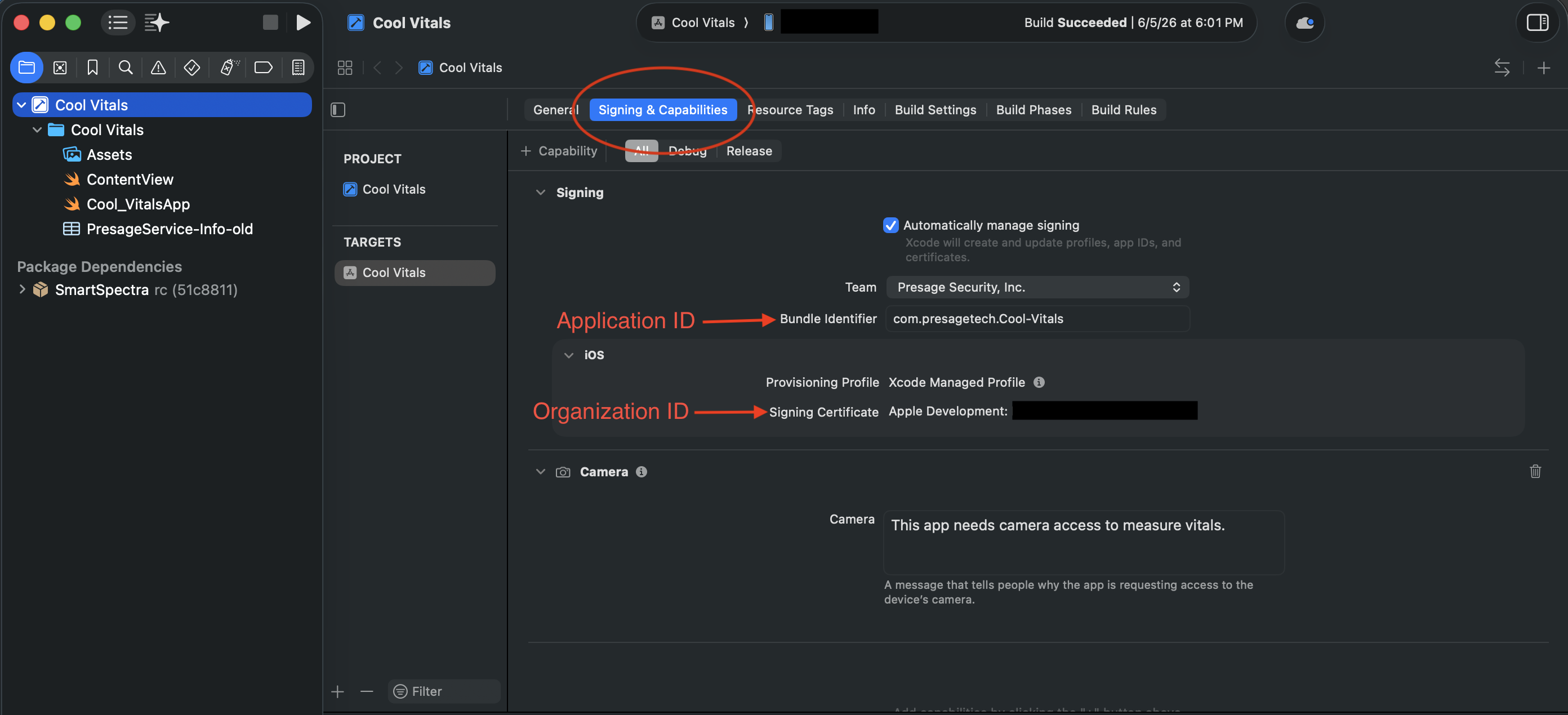Select the Debug configuration filter

pos(687,151)
